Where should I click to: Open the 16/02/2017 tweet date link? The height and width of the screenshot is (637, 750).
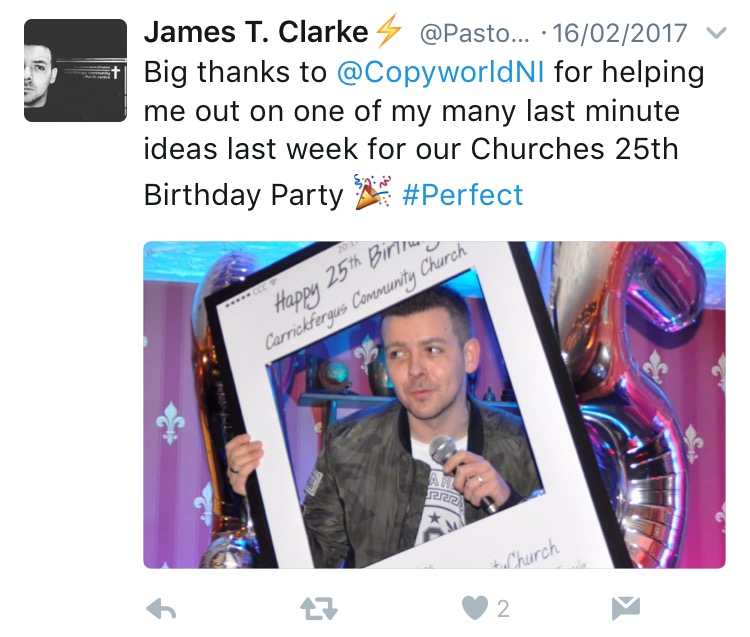click(620, 33)
